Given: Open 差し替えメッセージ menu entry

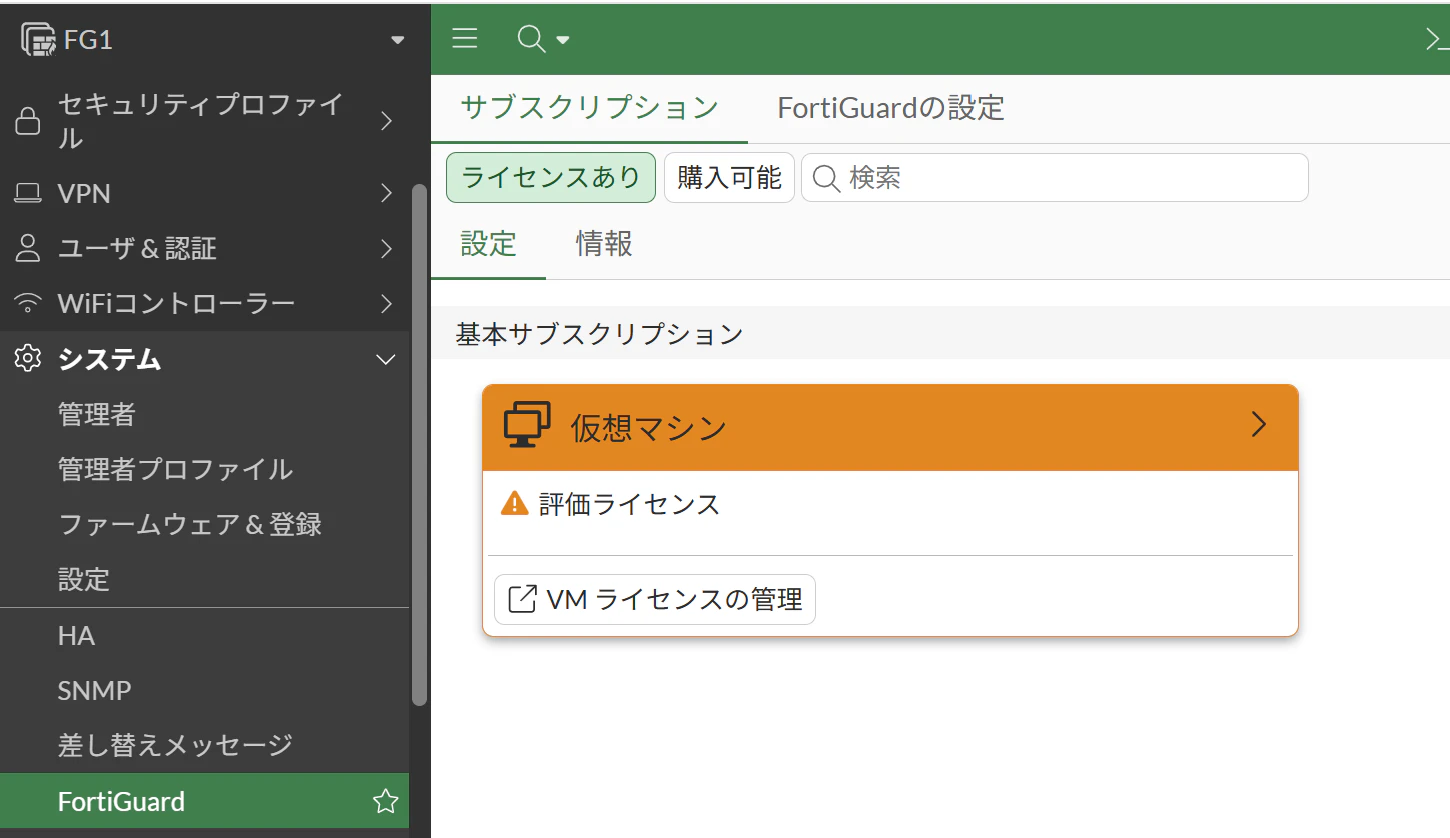Looking at the screenshot, I should pos(175,745).
